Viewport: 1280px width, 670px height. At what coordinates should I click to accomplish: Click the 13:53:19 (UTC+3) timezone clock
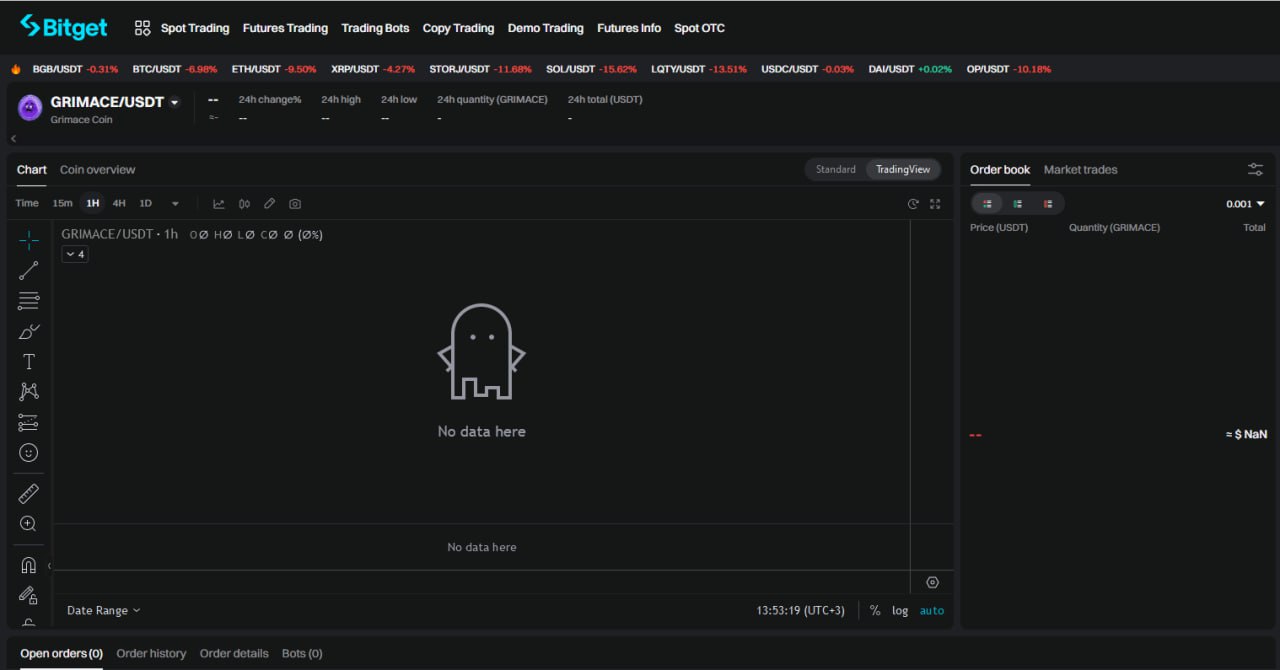point(800,610)
